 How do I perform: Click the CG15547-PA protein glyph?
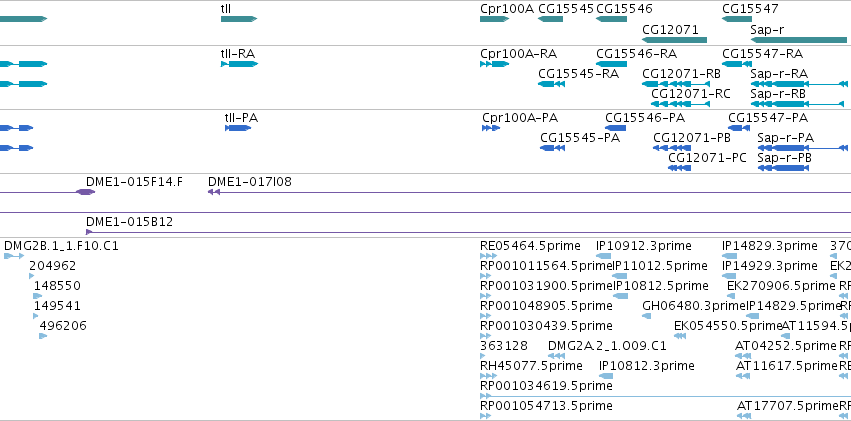[x=739, y=128]
